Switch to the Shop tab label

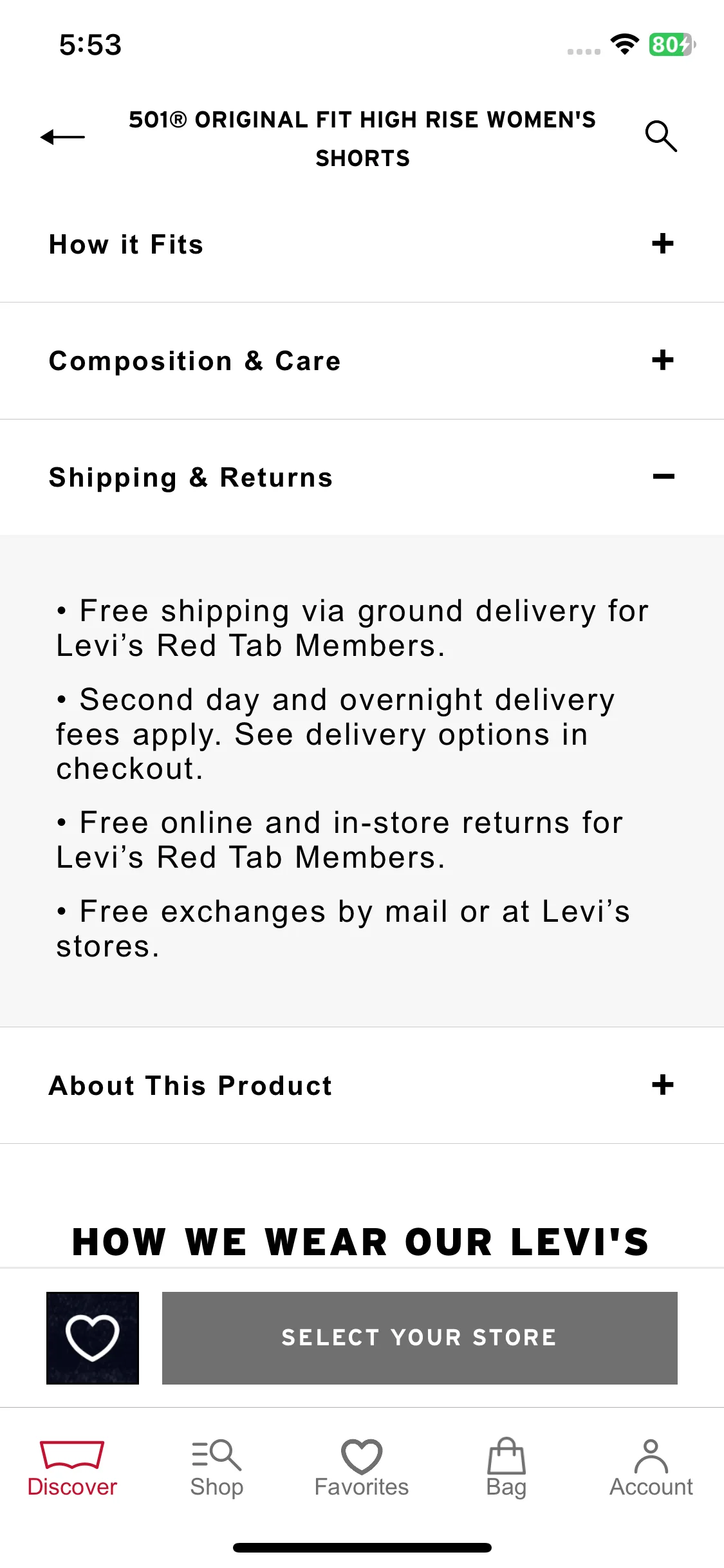pyautogui.click(x=216, y=1487)
